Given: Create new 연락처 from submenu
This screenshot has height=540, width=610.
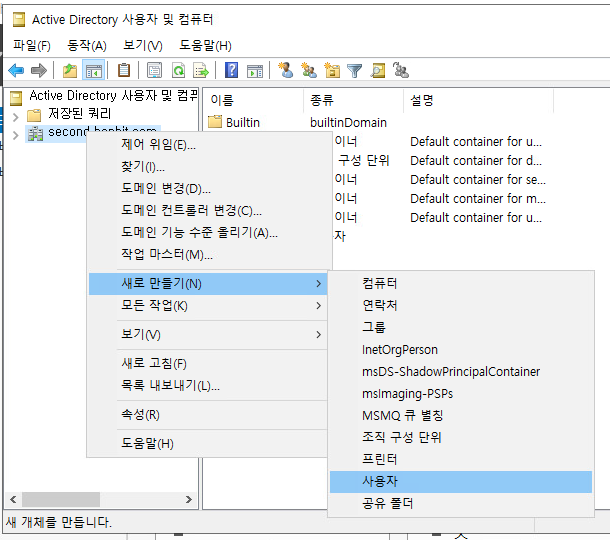Looking at the screenshot, I should point(461,305).
